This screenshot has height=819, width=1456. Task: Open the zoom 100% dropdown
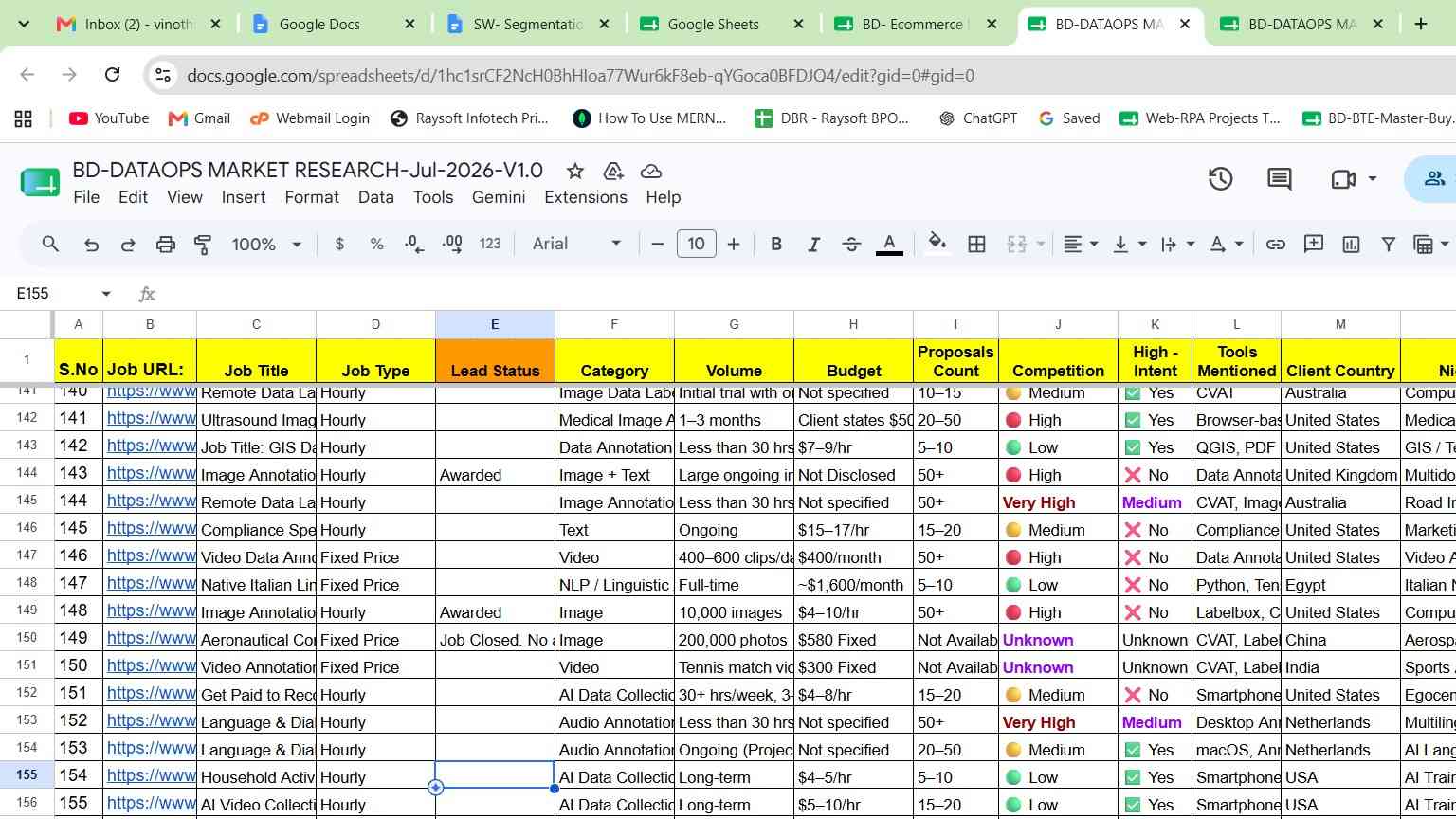[x=265, y=245]
